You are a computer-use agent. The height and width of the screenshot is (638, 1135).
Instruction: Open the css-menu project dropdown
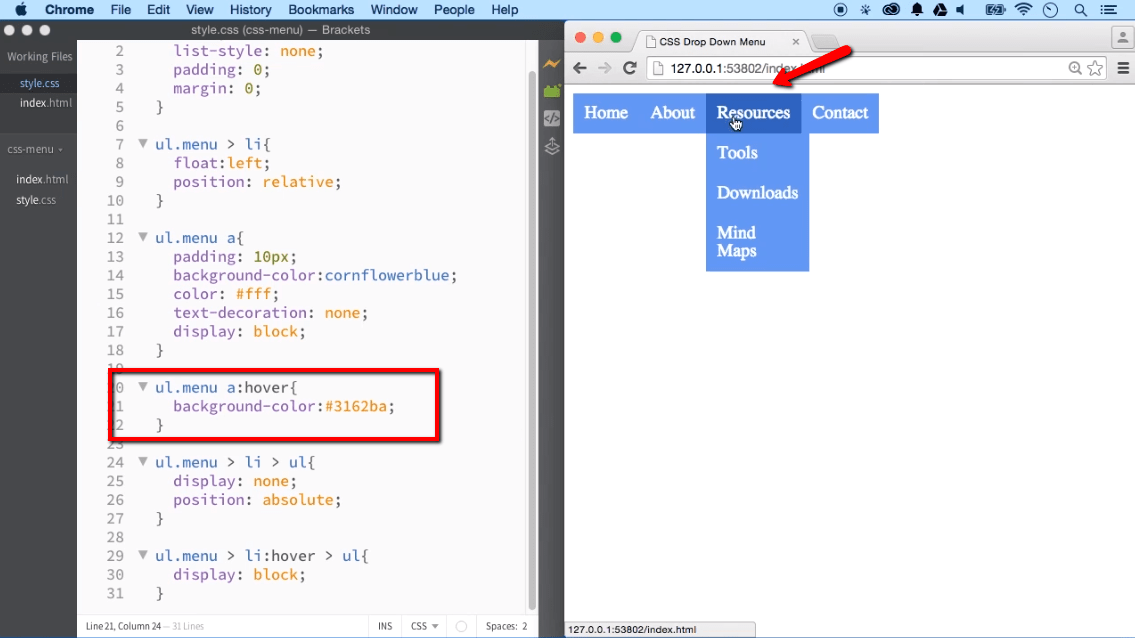coord(37,149)
